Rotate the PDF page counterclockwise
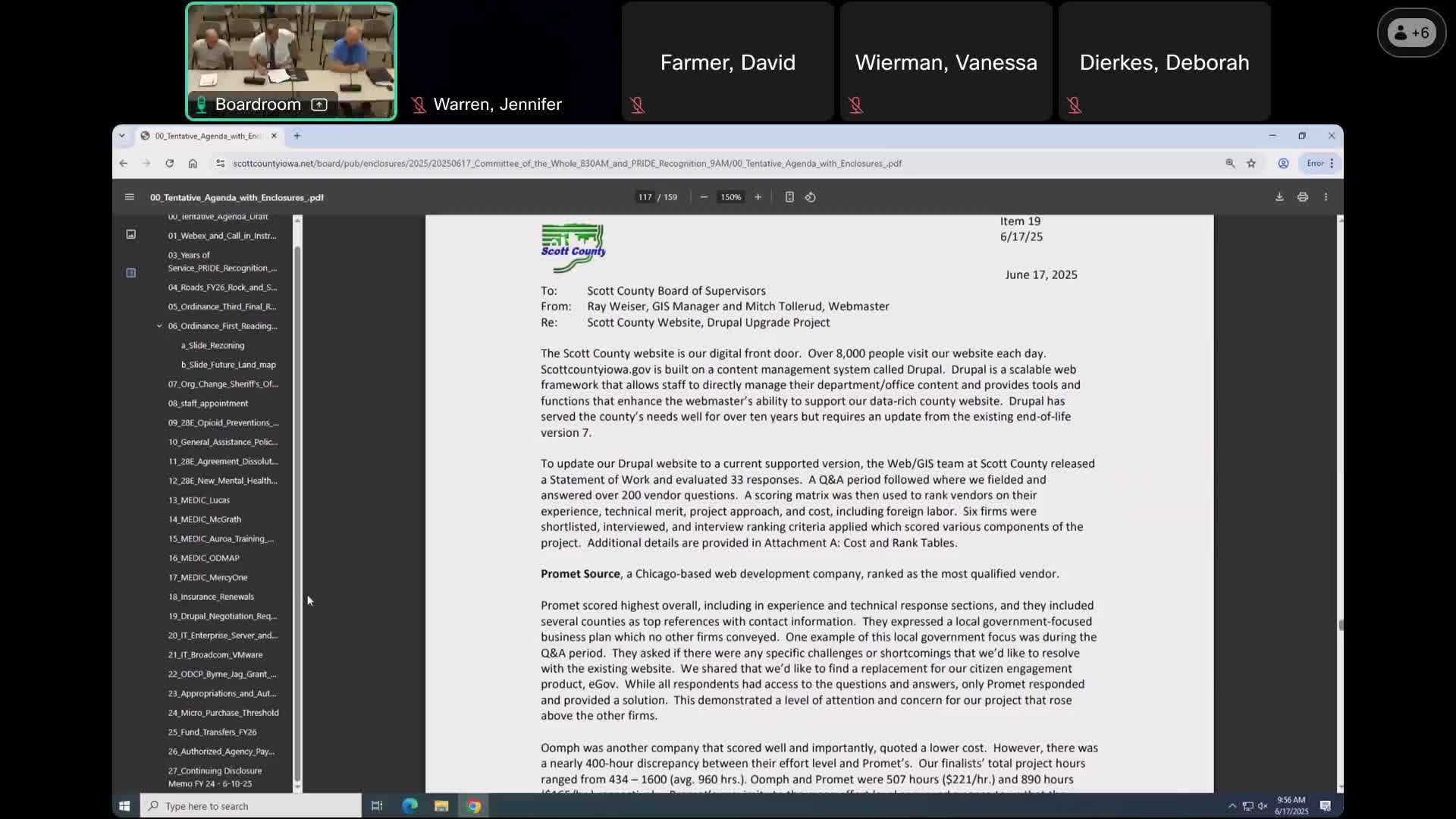1456x819 pixels. [810, 197]
